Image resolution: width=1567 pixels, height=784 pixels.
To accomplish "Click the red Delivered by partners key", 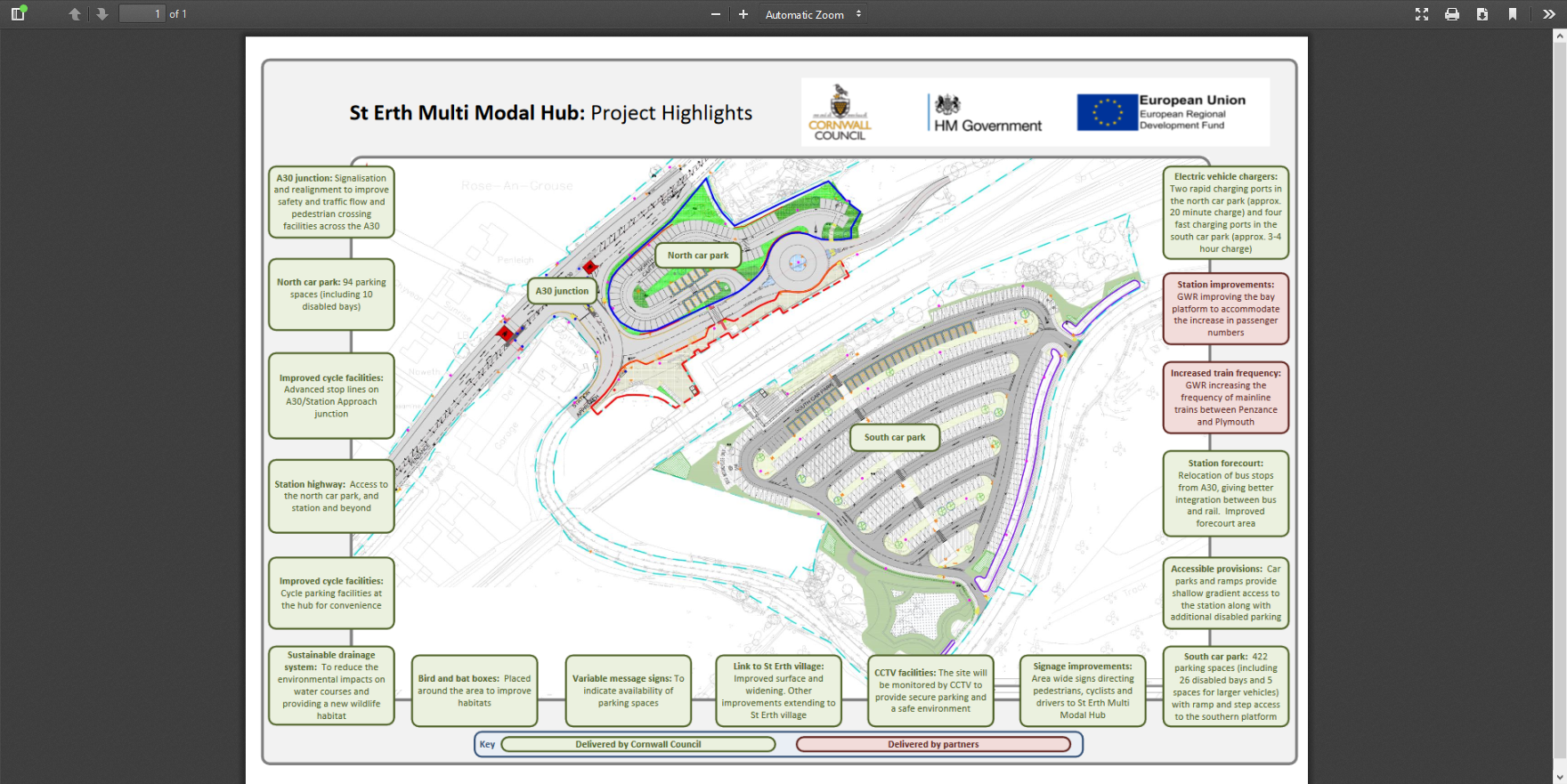I will [933, 745].
